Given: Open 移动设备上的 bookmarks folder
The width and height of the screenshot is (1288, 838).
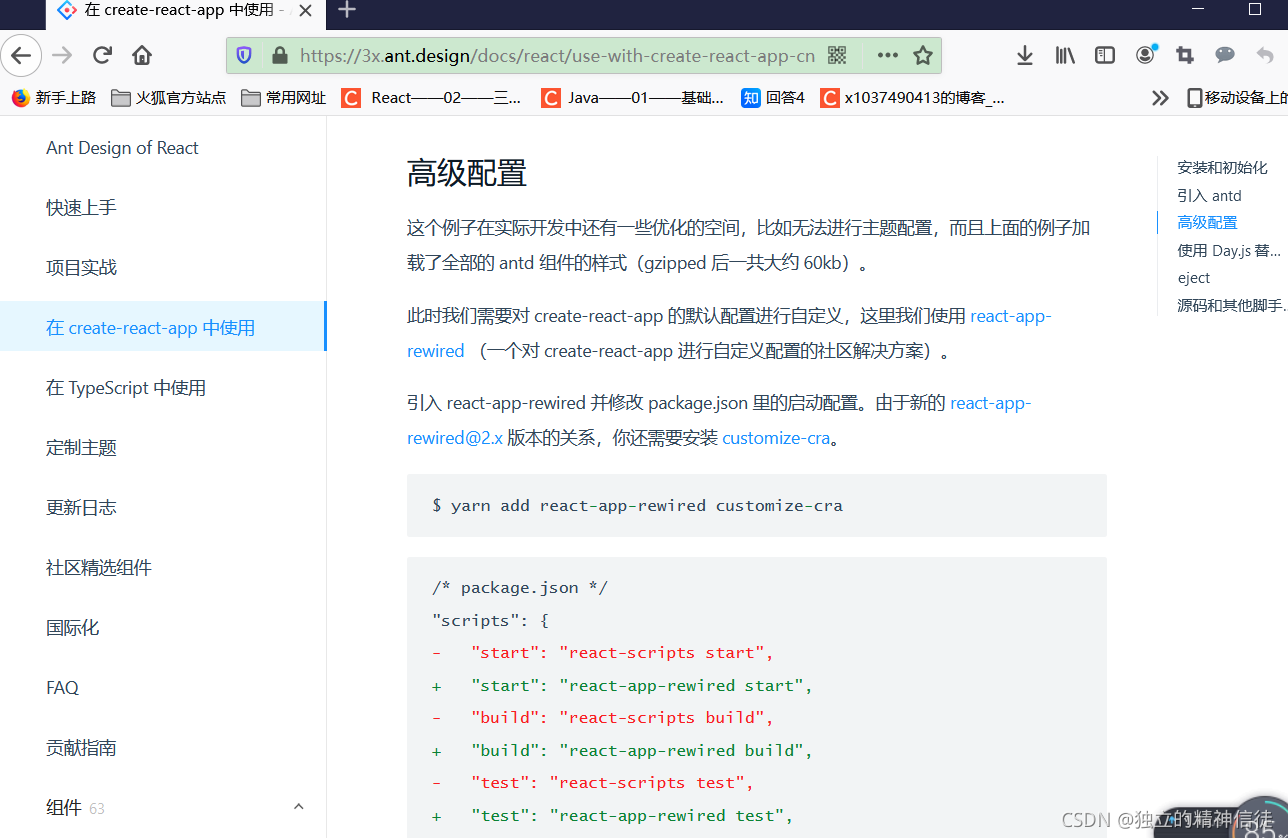Looking at the screenshot, I should pyautogui.click(x=1237, y=97).
